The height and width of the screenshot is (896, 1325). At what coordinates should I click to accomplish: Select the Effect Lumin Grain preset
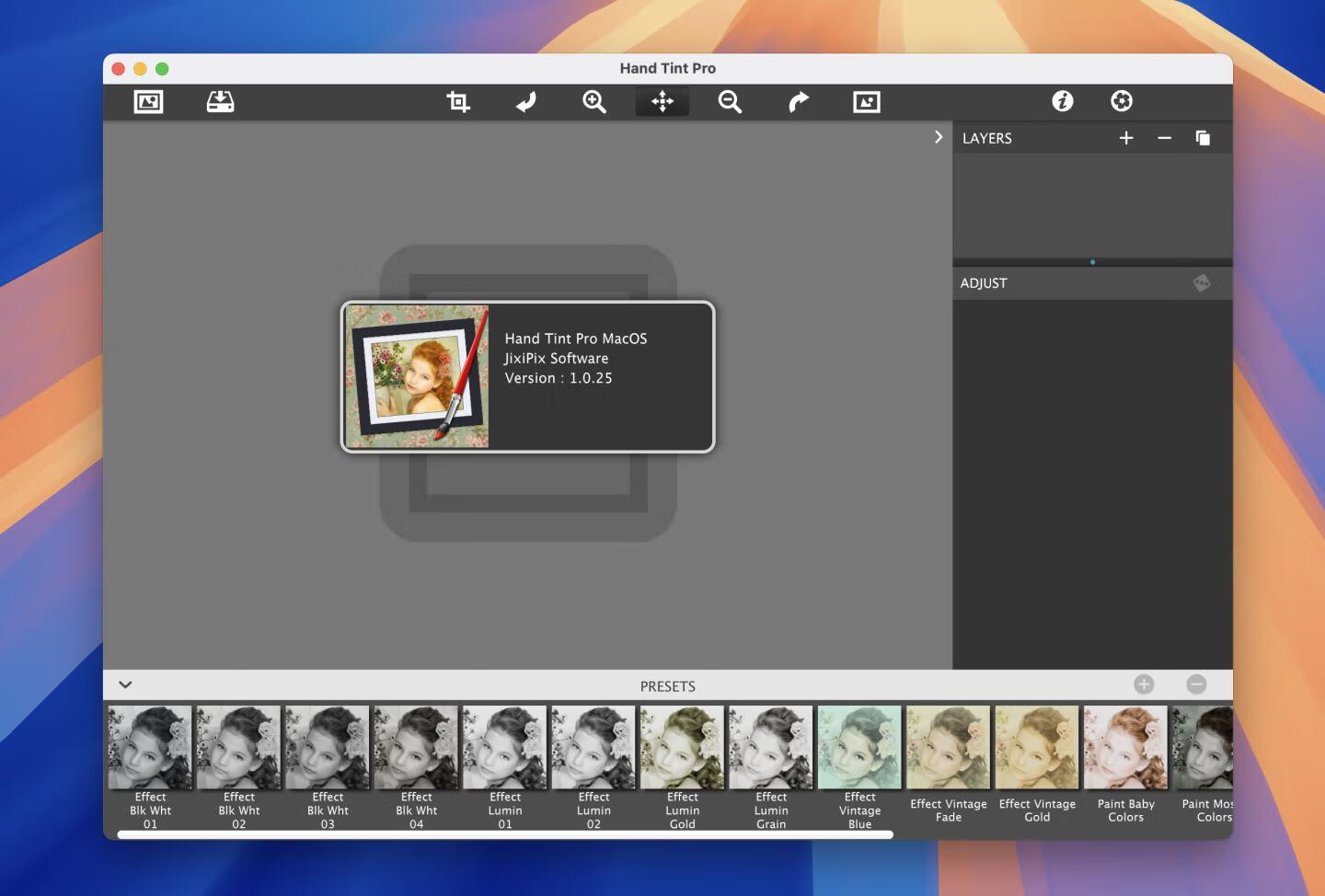771,767
